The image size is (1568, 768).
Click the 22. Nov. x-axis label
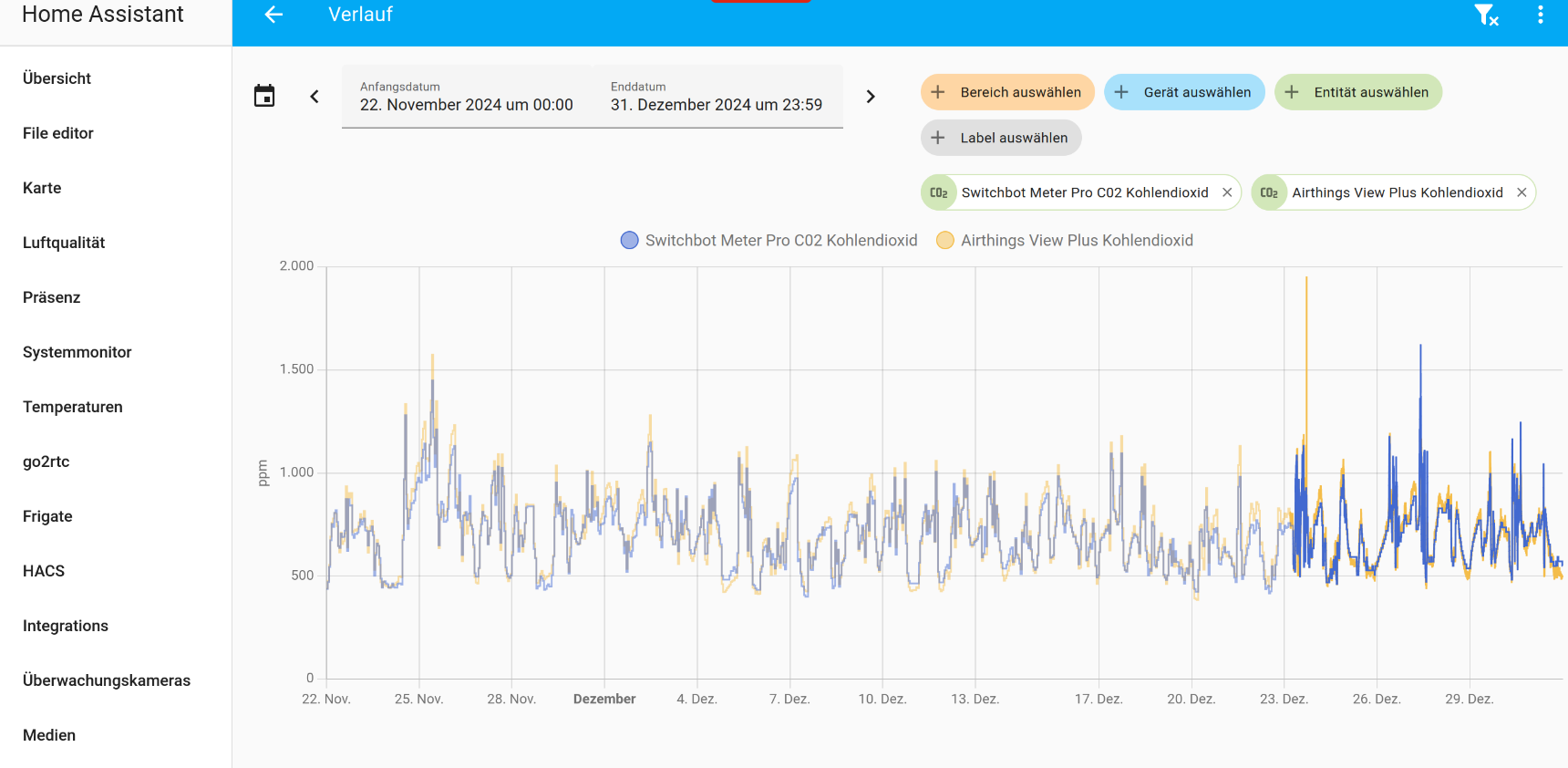326,699
